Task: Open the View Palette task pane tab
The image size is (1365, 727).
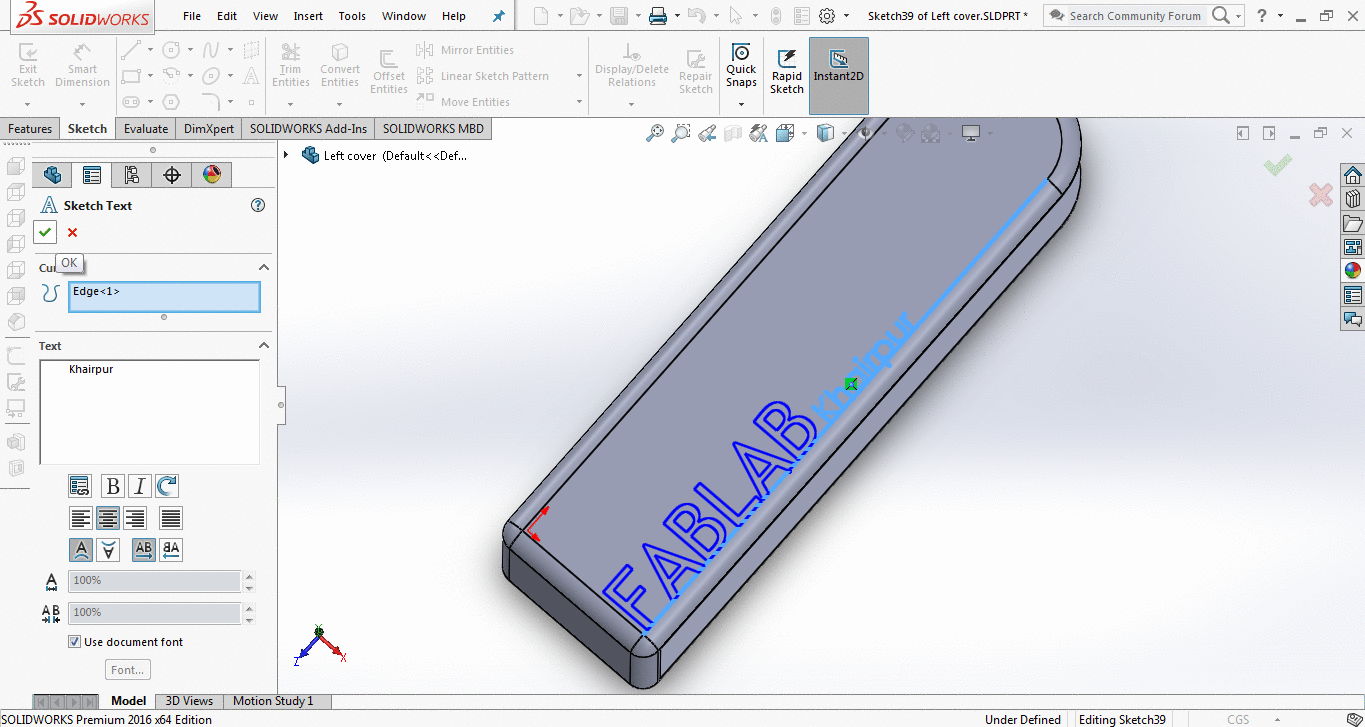Action: [1353, 247]
